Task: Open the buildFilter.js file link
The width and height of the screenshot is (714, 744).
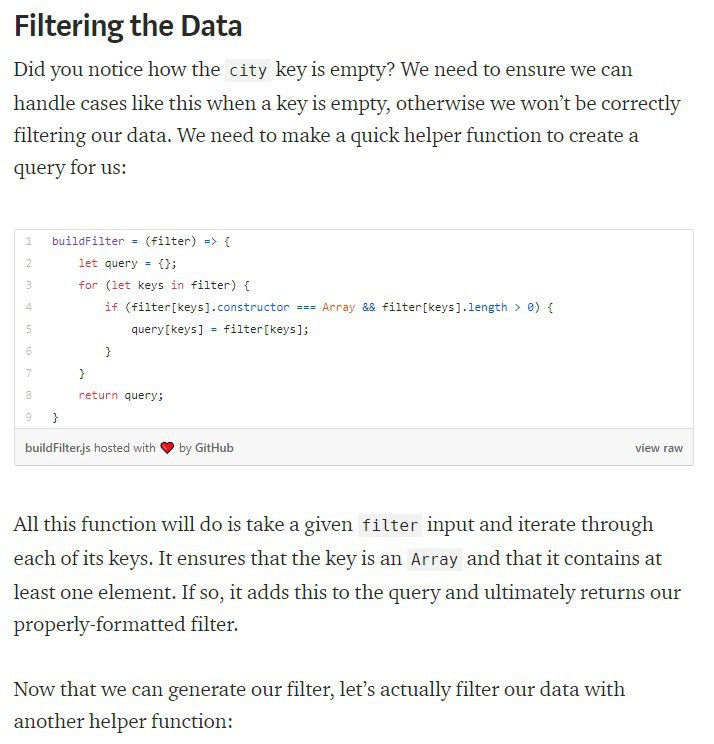Action: coord(57,448)
